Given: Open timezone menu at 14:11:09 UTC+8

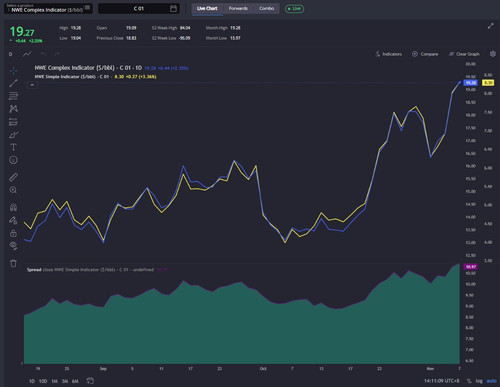Looking at the screenshot, I should (441, 381).
